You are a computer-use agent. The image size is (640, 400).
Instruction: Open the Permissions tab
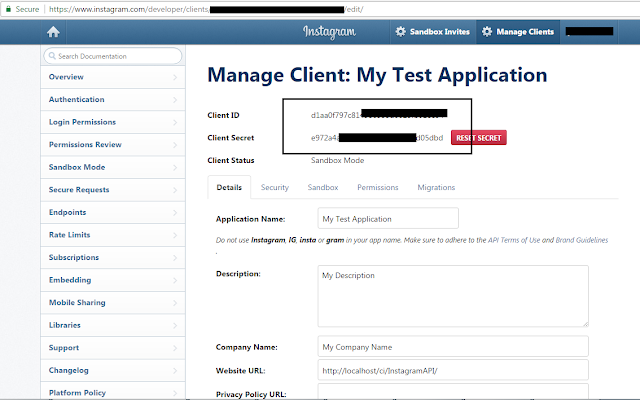click(x=378, y=187)
